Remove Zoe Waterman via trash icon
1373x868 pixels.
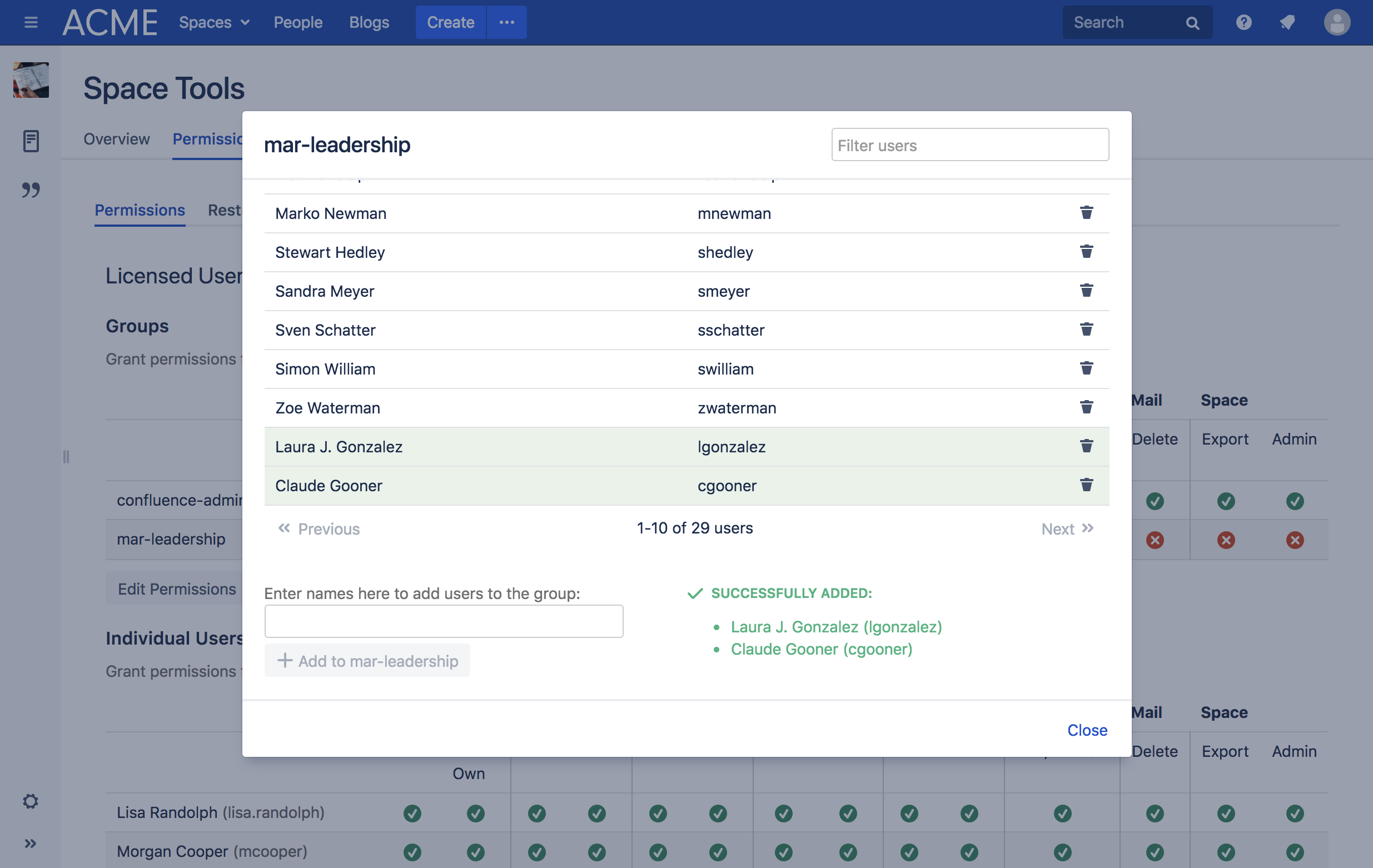[1086, 407]
